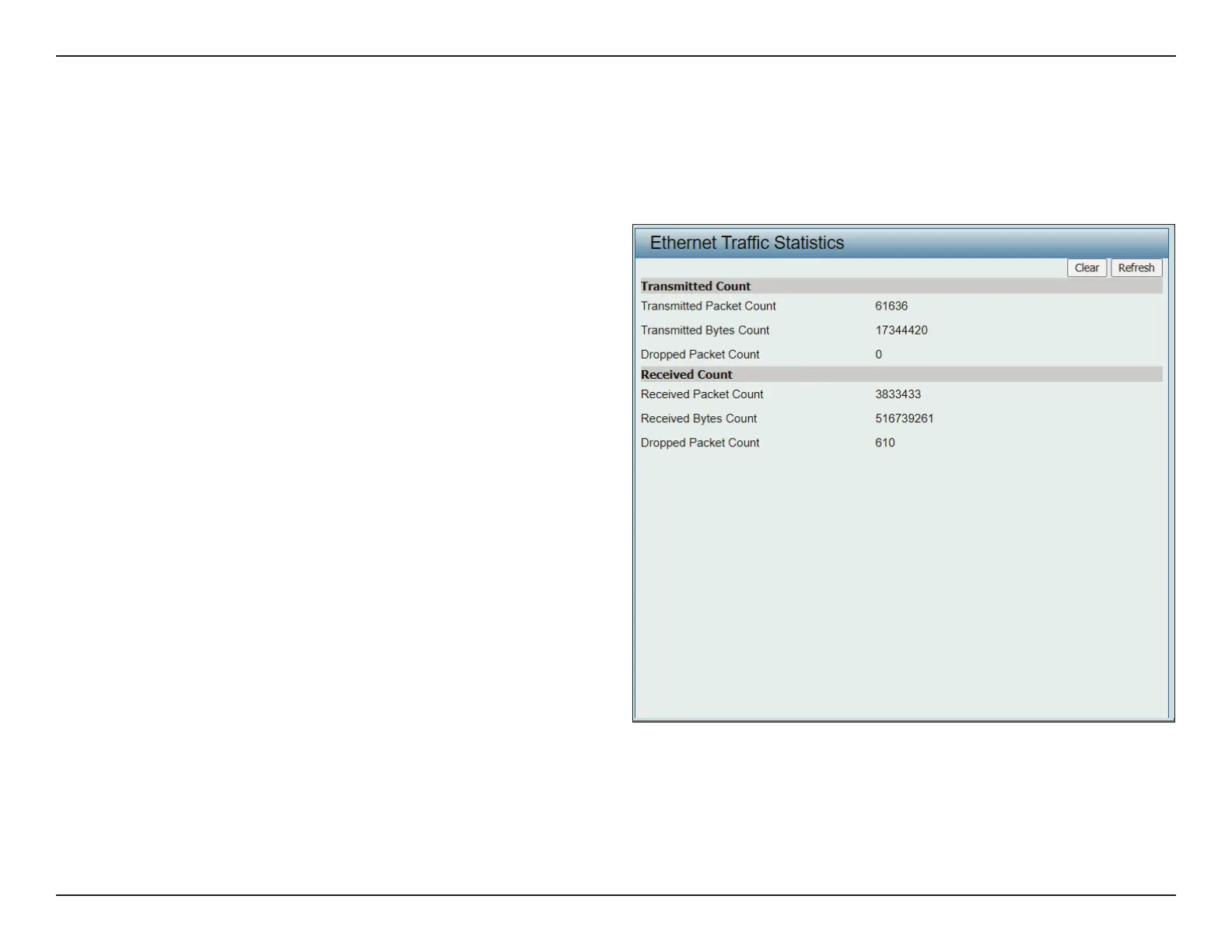Click the Clear button
Image resolution: width=1232 pixels, height=952 pixels.
point(1087,268)
